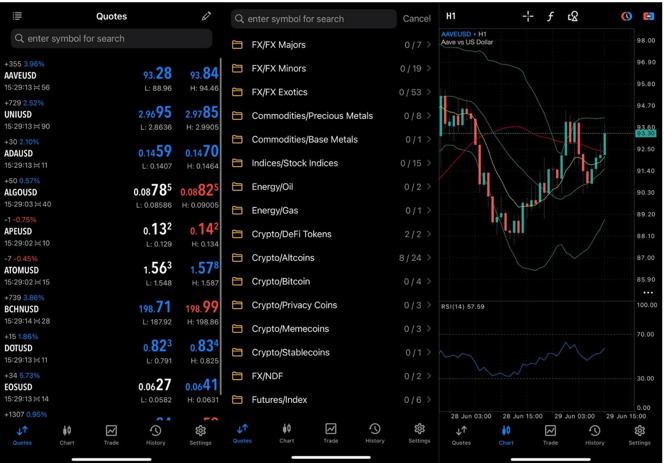Open History tab in left panel
The height and width of the screenshot is (463, 664).
155,435
